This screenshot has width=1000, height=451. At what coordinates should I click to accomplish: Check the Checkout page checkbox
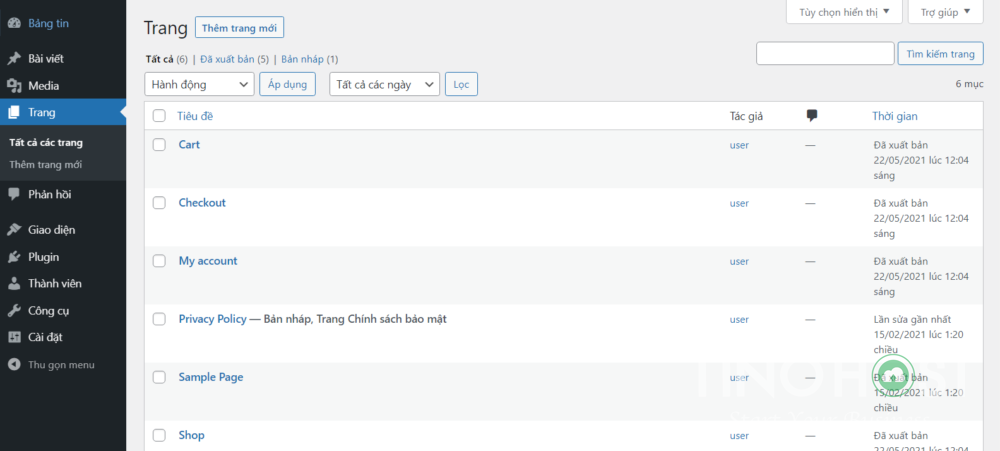pyautogui.click(x=159, y=203)
